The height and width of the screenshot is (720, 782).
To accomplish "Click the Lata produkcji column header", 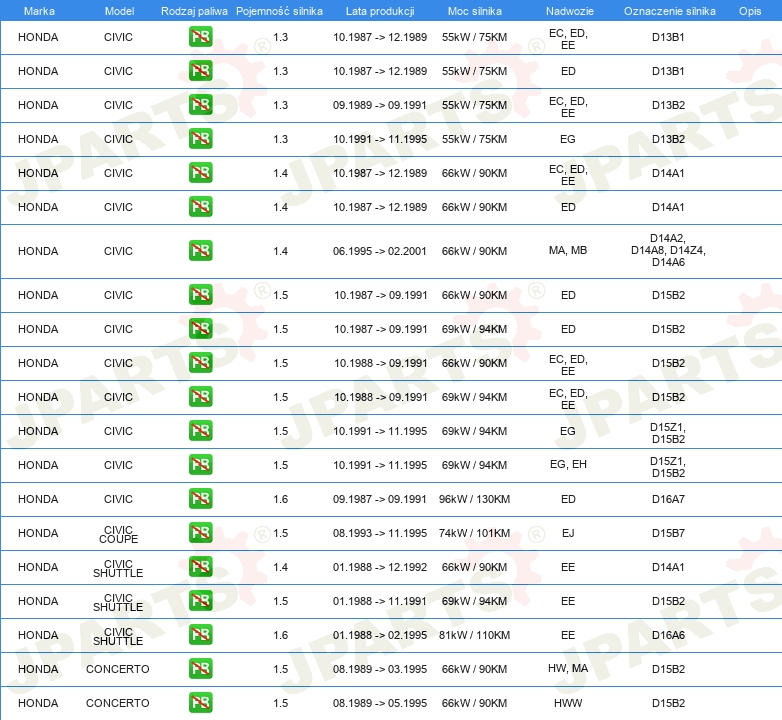I will click(380, 11).
